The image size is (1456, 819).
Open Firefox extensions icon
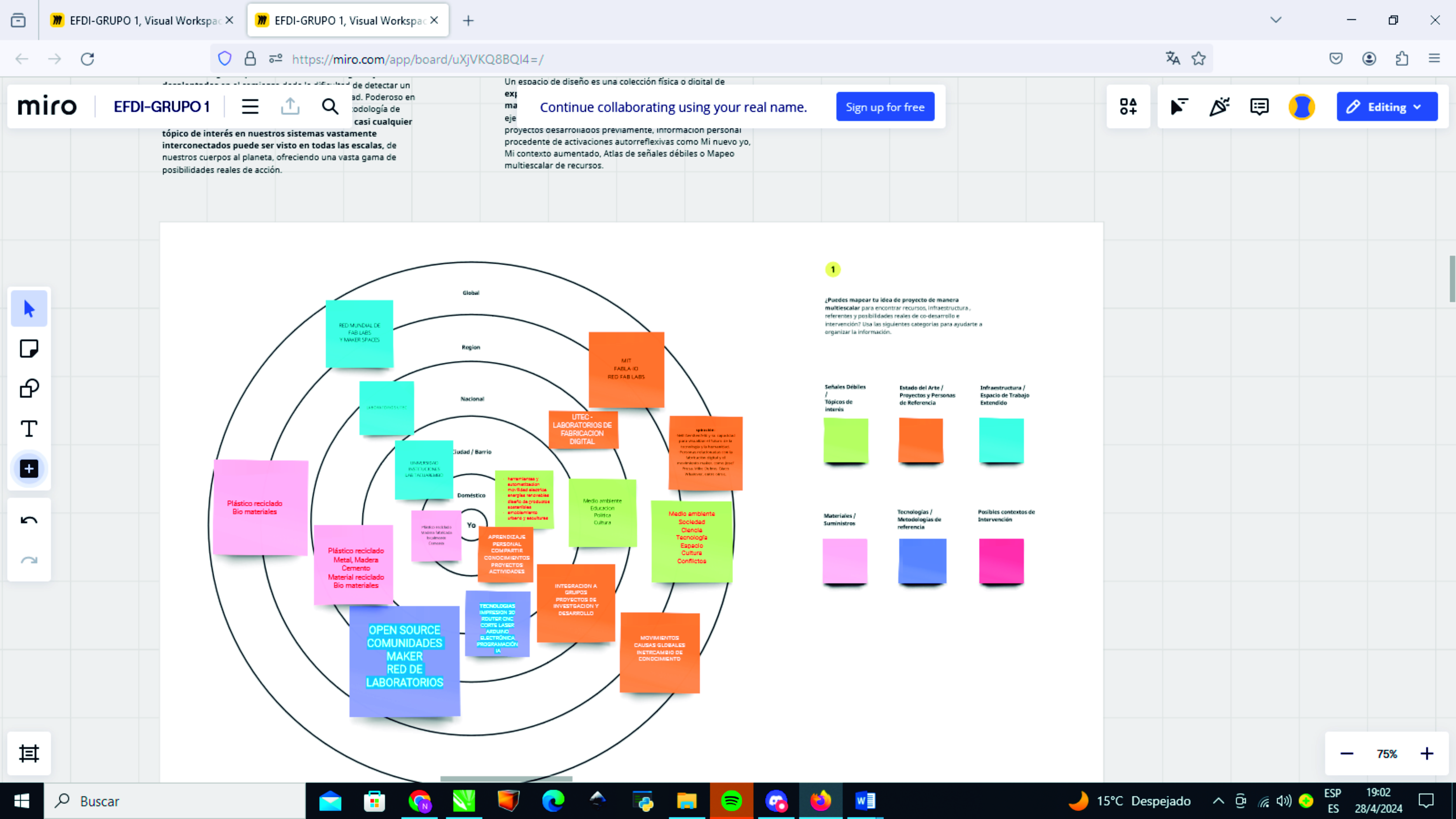tap(1402, 58)
